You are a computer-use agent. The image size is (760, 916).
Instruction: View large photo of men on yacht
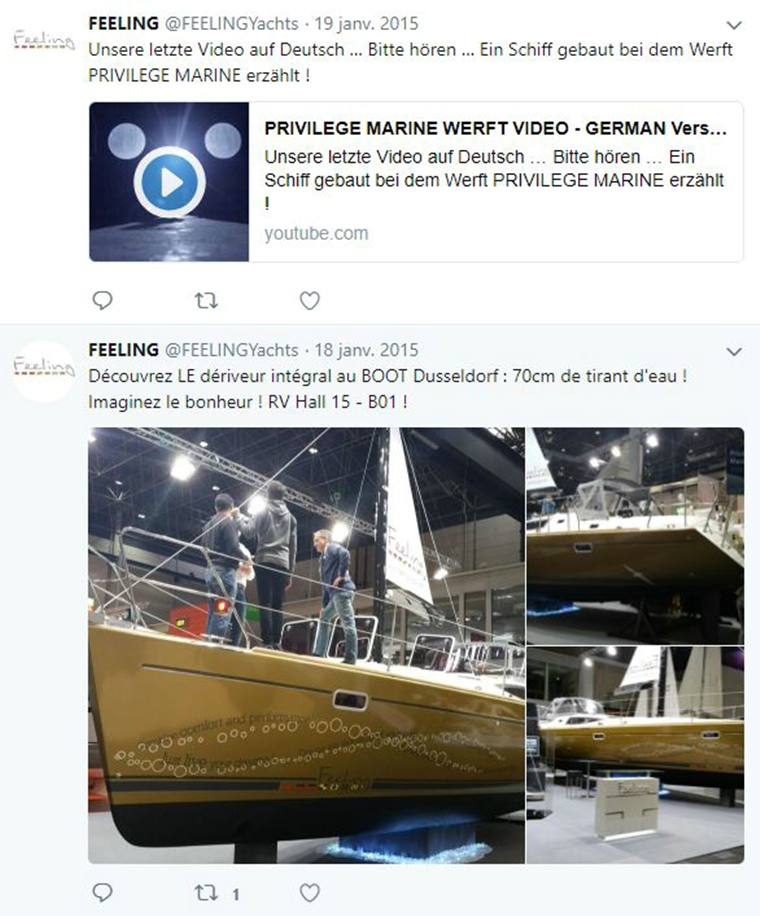coord(306,646)
